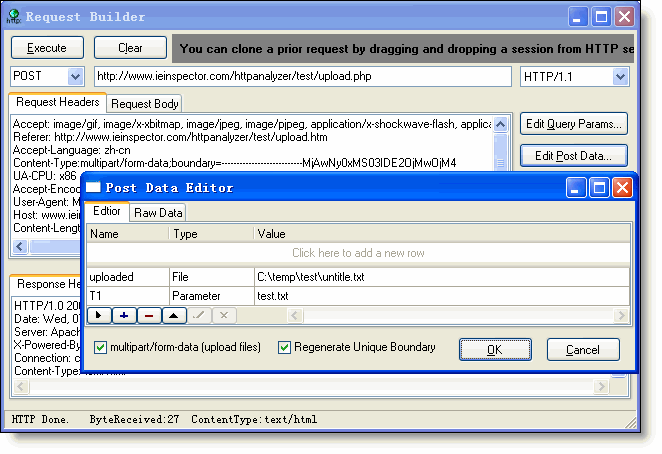Open the HTTP/1.1 version dropdown
The height and width of the screenshot is (454, 662).
[x=620, y=77]
